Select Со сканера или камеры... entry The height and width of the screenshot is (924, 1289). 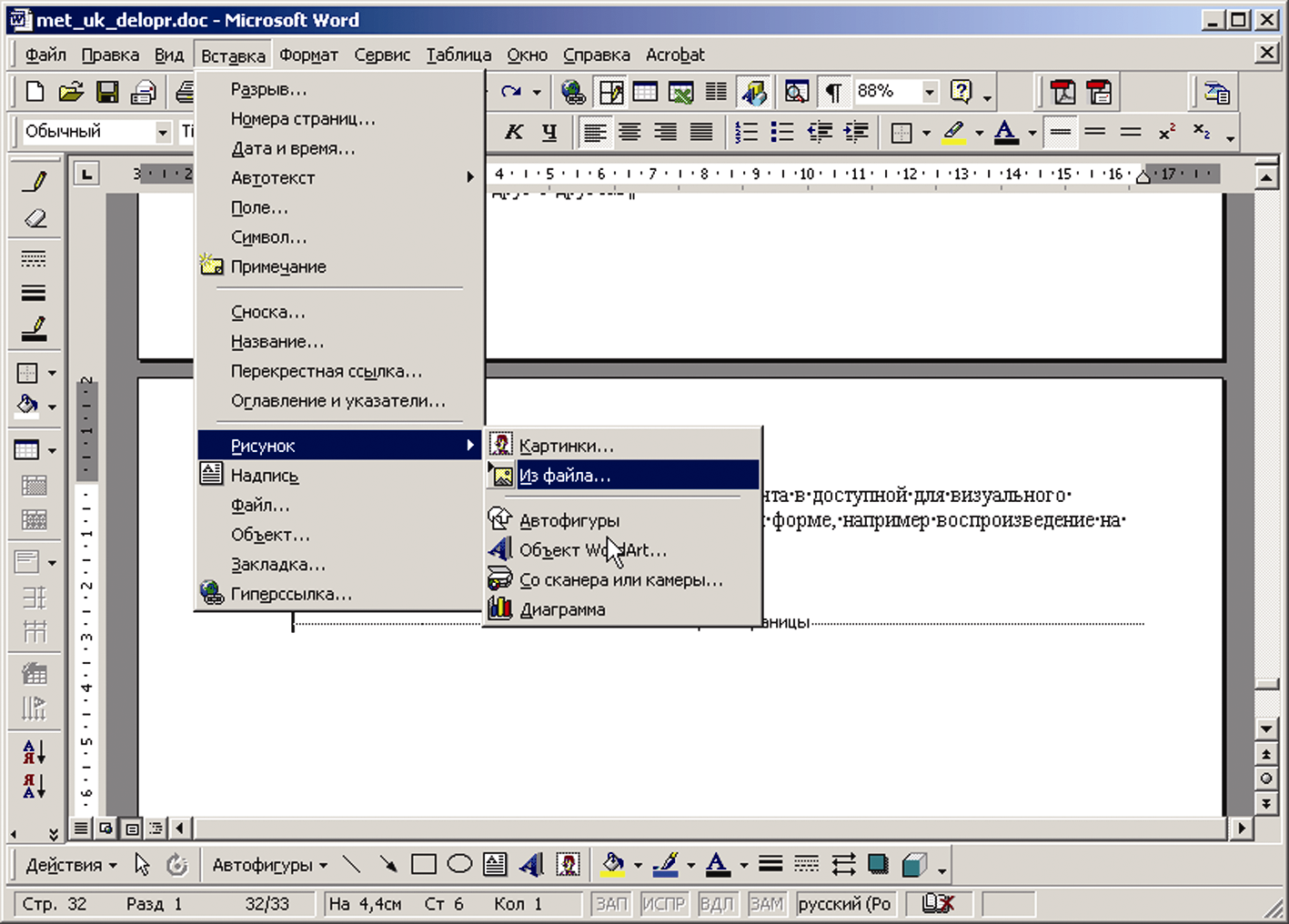coord(622,579)
